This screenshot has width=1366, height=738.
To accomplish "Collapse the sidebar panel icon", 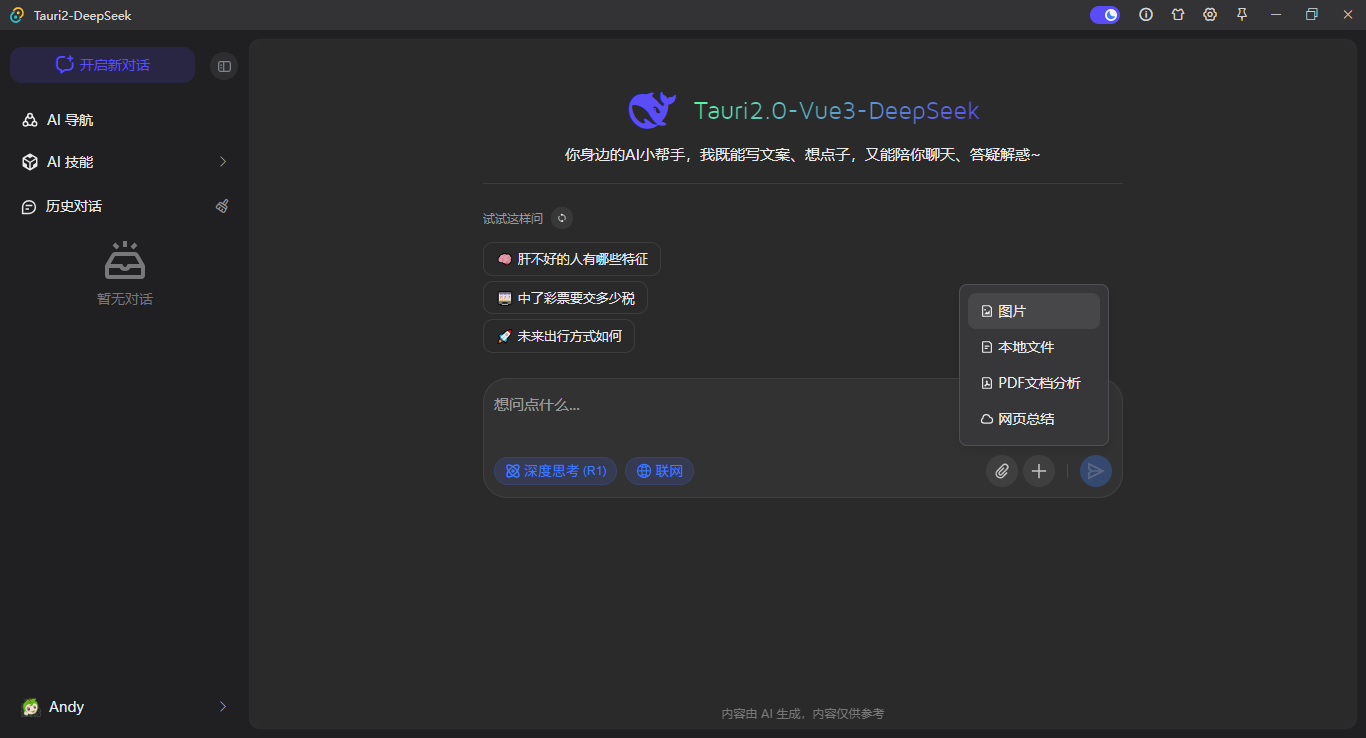I will tap(223, 64).
